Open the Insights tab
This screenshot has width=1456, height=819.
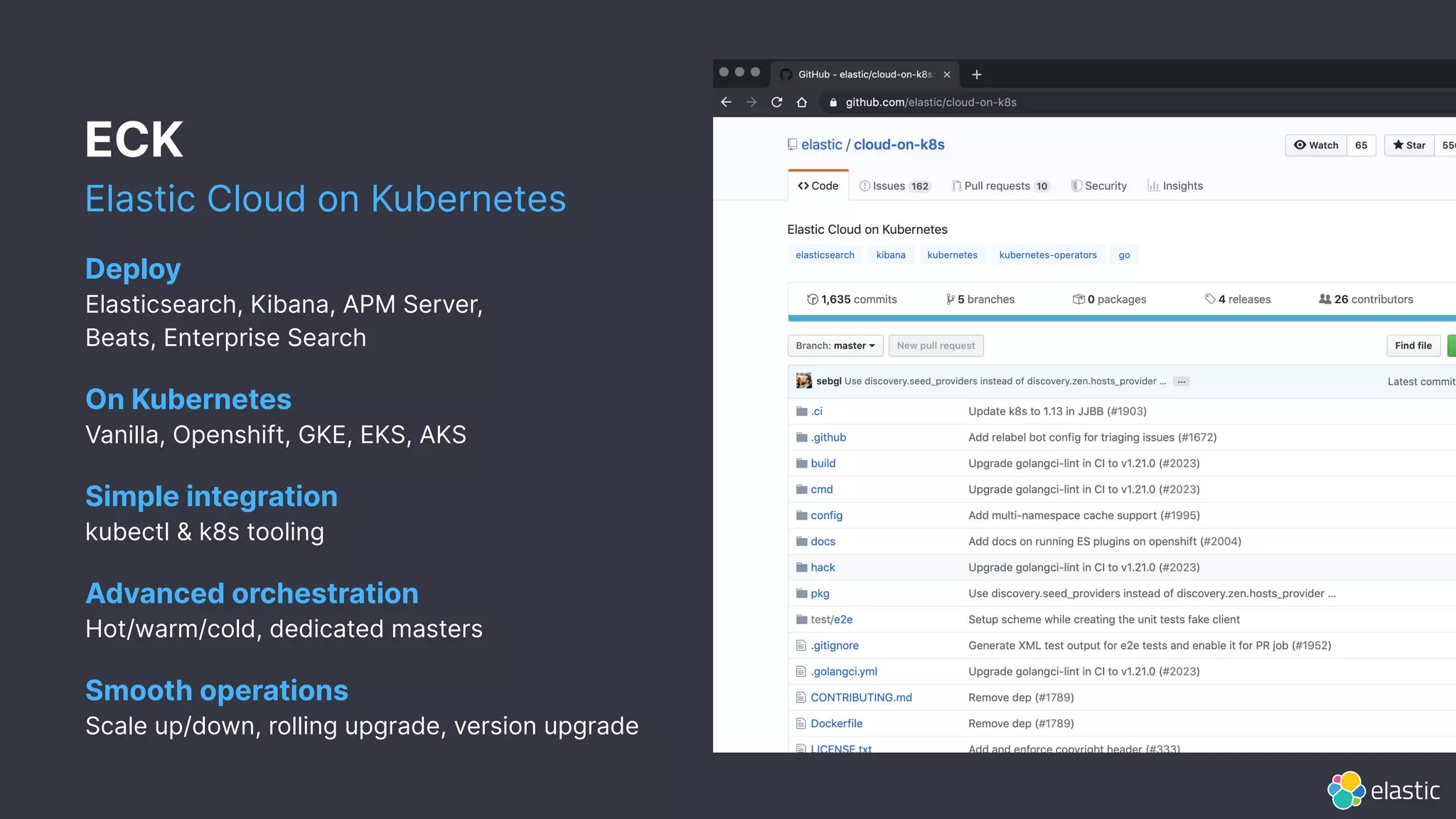tap(1175, 186)
